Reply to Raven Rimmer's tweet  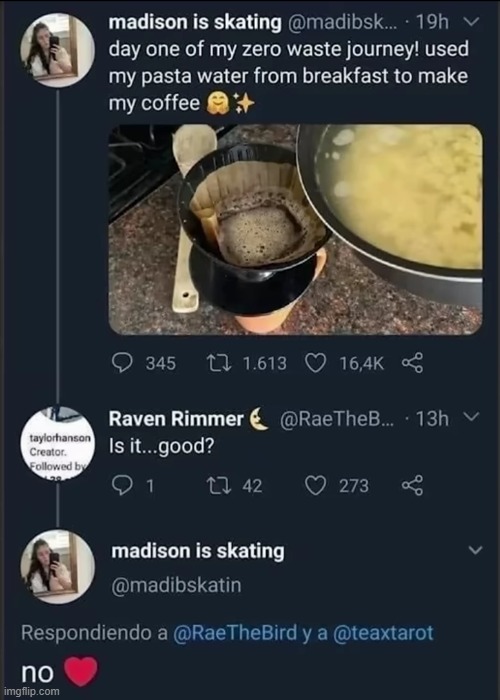(122, 485)
